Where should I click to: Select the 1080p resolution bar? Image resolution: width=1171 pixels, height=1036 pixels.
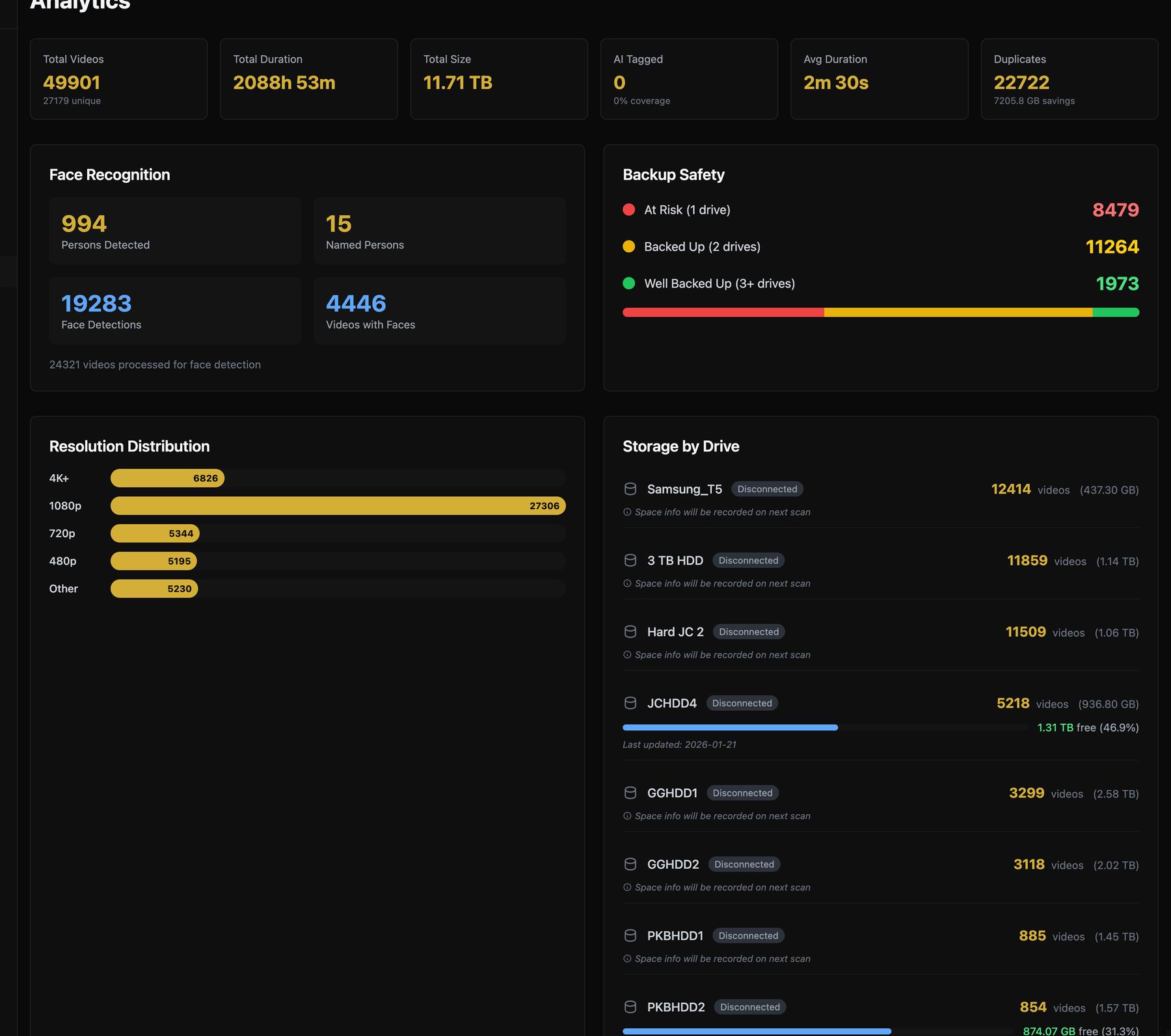[x=336, y=505]
